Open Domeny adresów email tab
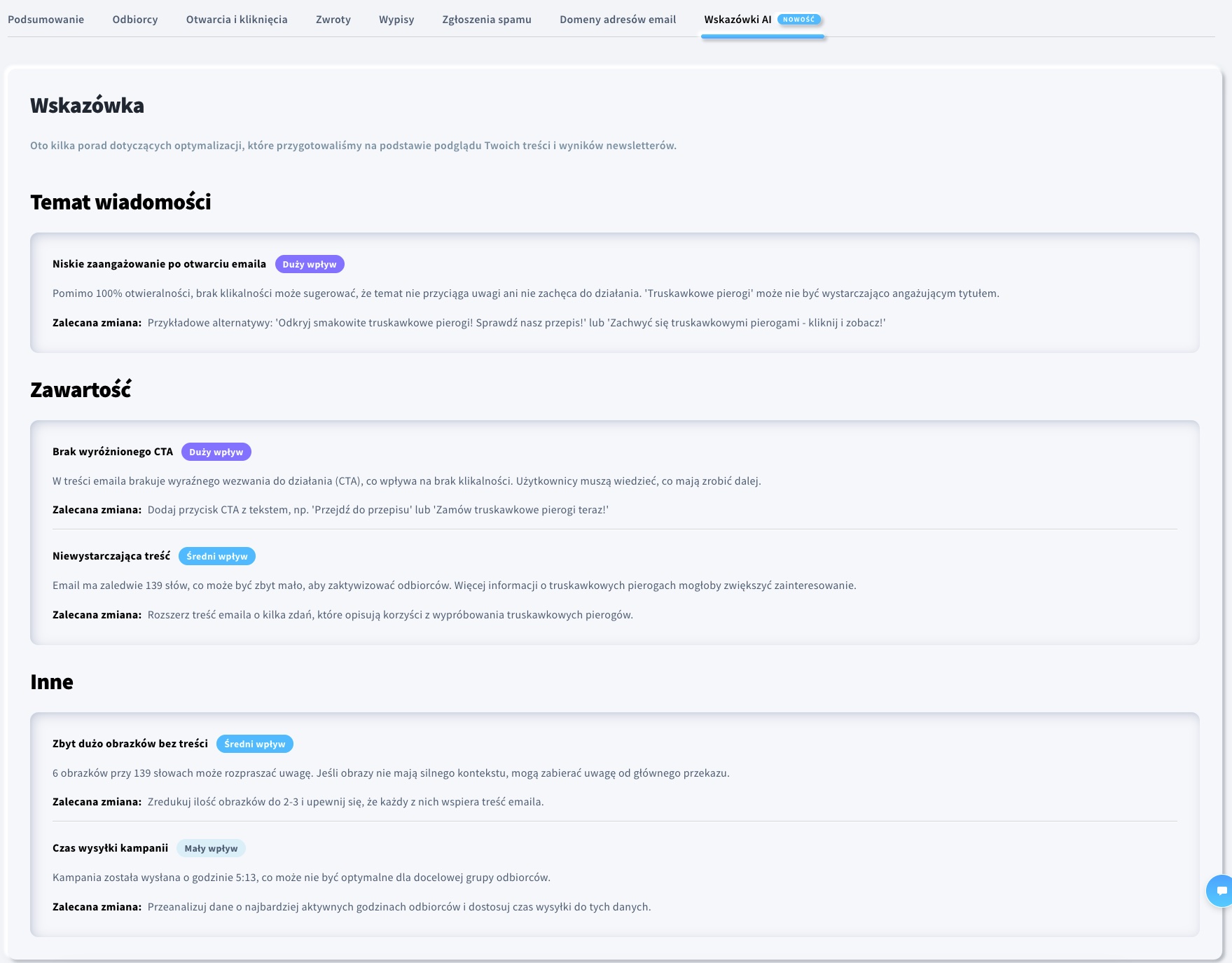This screenshot has width=1232, height=963. 618,20
